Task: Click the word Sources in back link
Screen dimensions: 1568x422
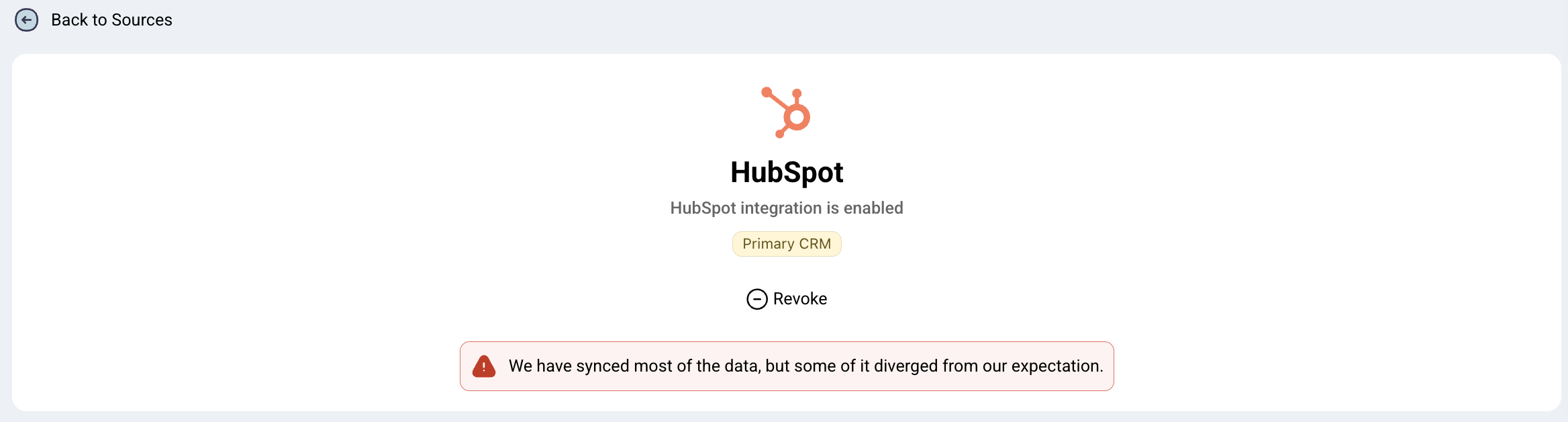Action: (142, 20)
